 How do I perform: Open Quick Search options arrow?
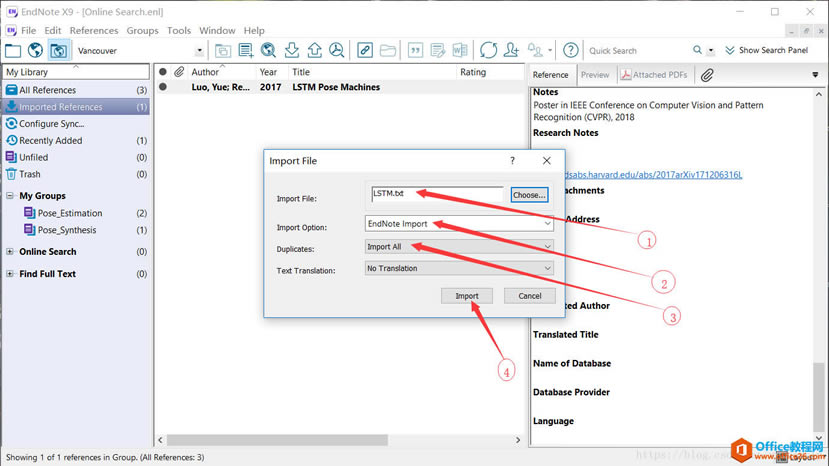[x=711, y=51]
